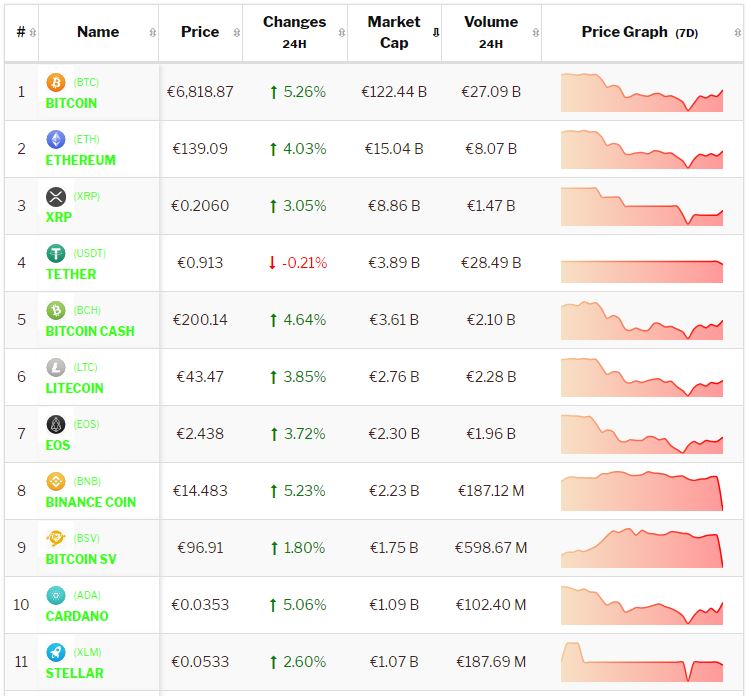The image size is (751, 696).
Task: Click the Stellar rocket logo icon
Action: 56,652
